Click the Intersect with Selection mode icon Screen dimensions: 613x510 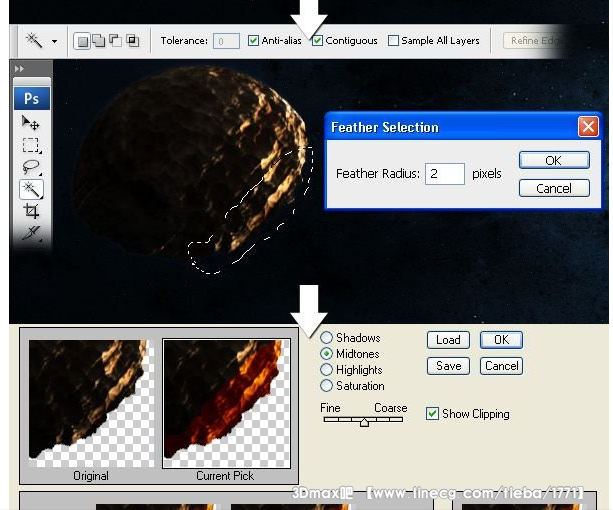[132, 41]
